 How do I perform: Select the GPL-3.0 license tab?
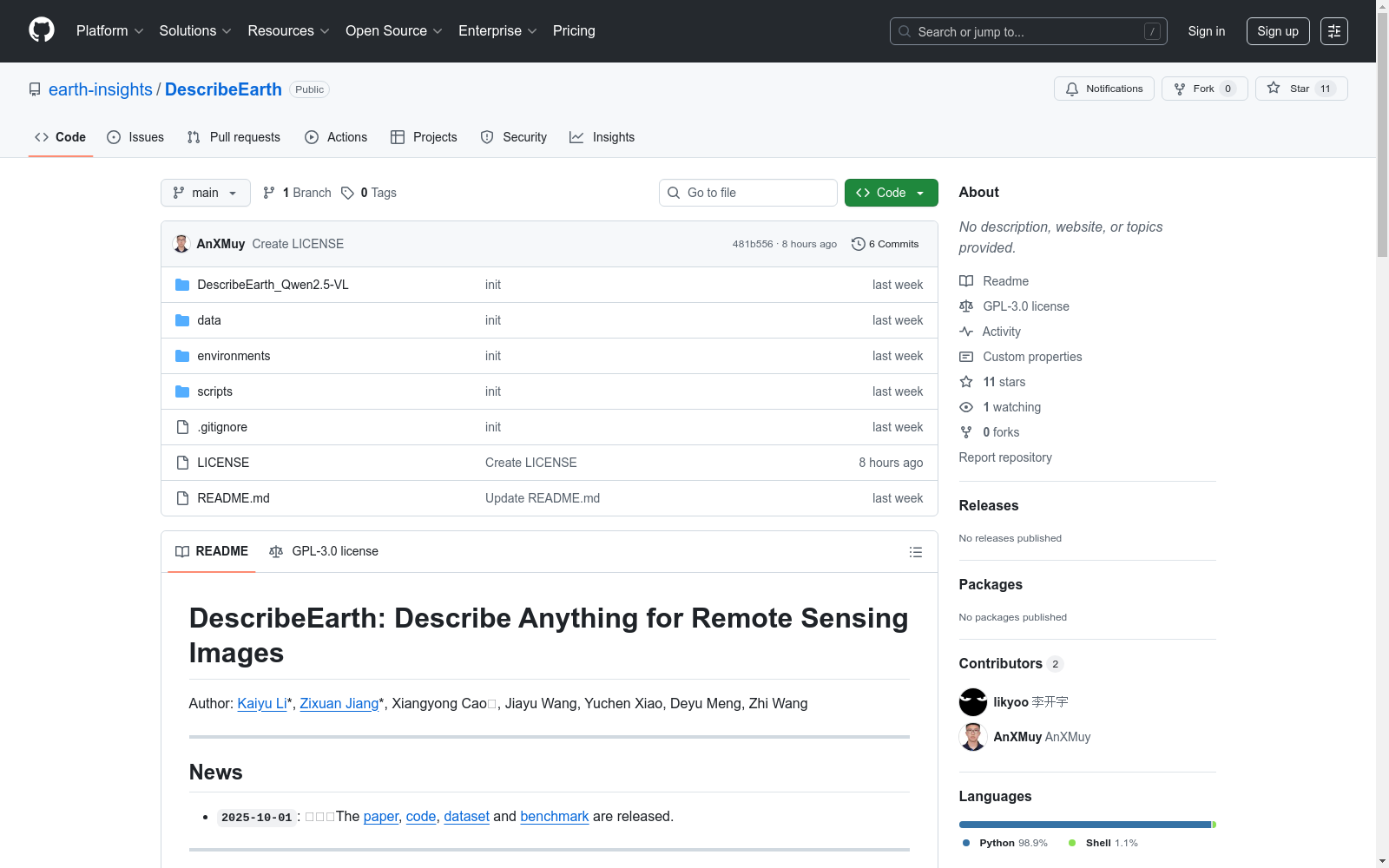tap(324, 552)
